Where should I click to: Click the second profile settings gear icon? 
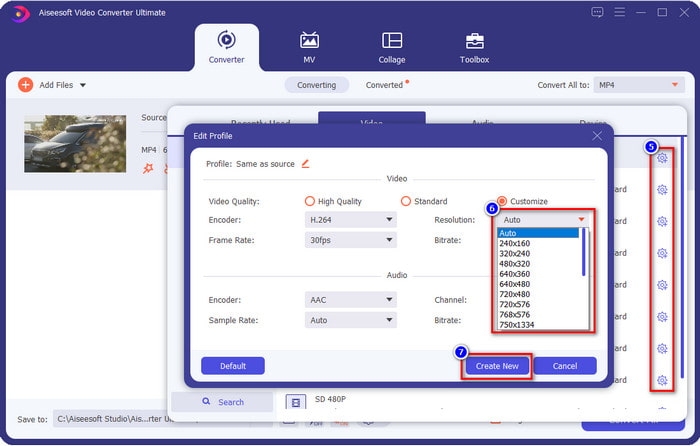pyautogui.click(x=662, y=190)
